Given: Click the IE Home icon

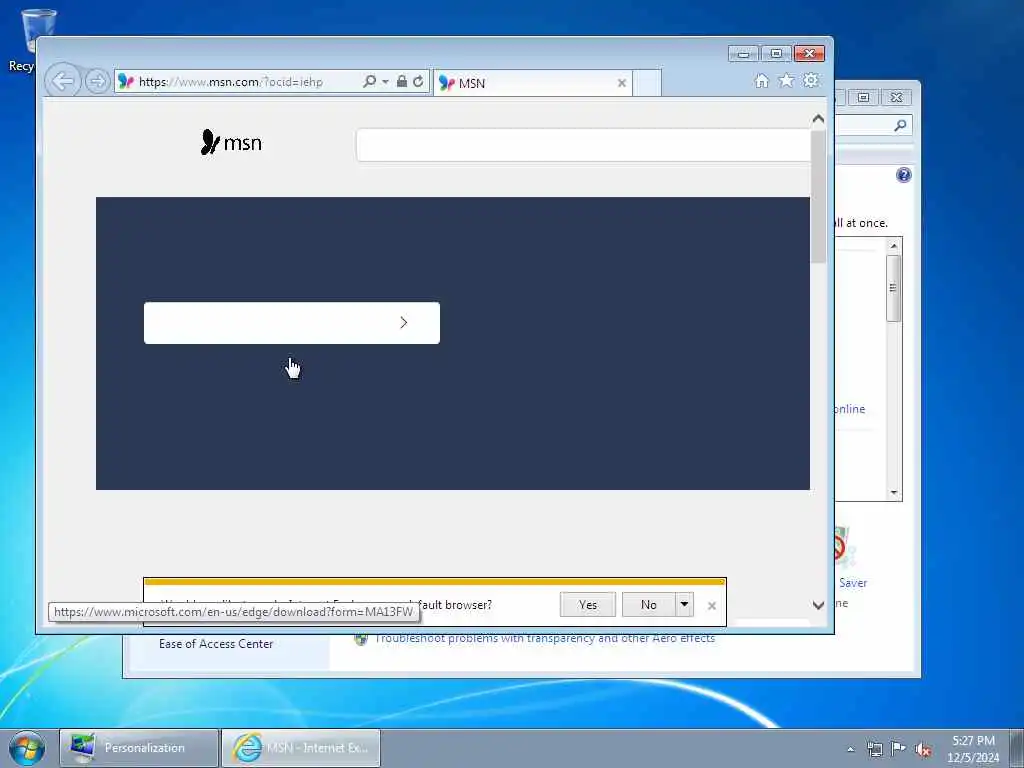Looking at the screenshot, I should pyautogui.click(x=761, y=80).
